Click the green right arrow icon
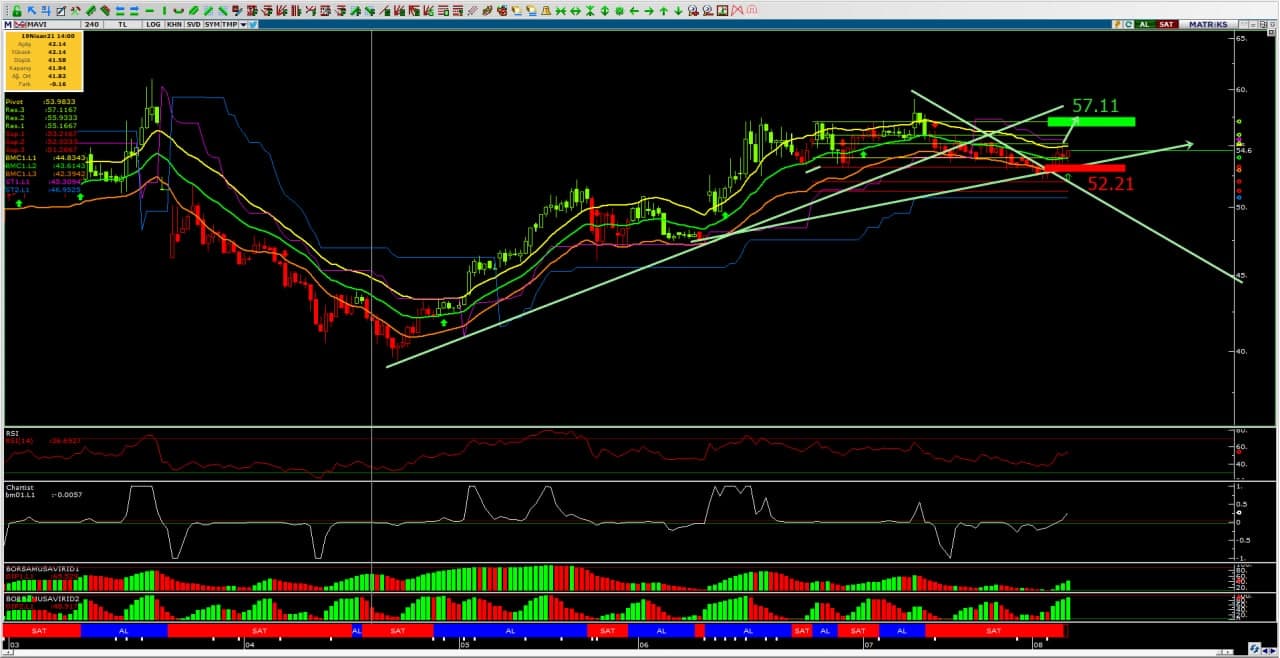The width and height of the screenshot is (1280, 658). [648, 10]
